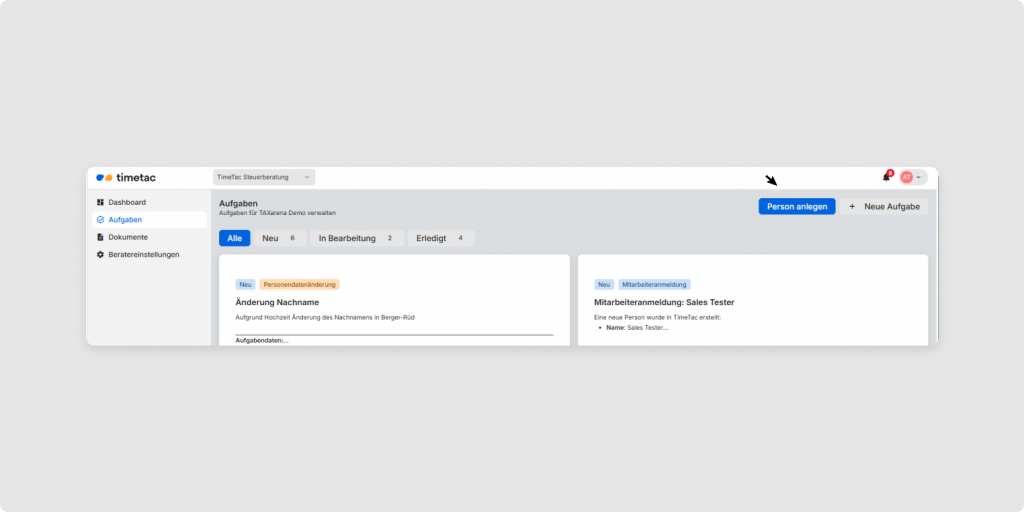Screen dimensions: 1024x512
Task: Go to Beratereinstellungen in sidebar
Action: tap(144, 254)
